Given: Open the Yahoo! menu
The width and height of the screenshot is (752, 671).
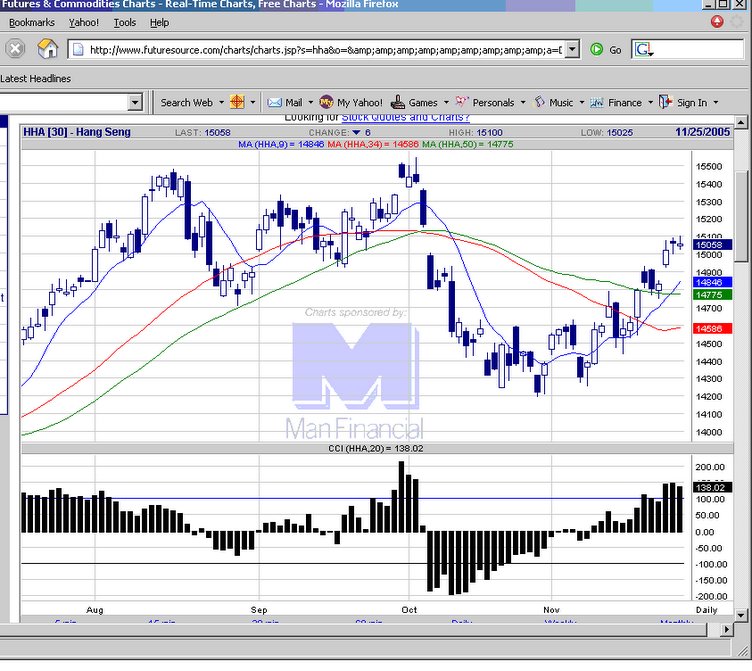Looking at the screenshot, I should click(x=83, y=23).
